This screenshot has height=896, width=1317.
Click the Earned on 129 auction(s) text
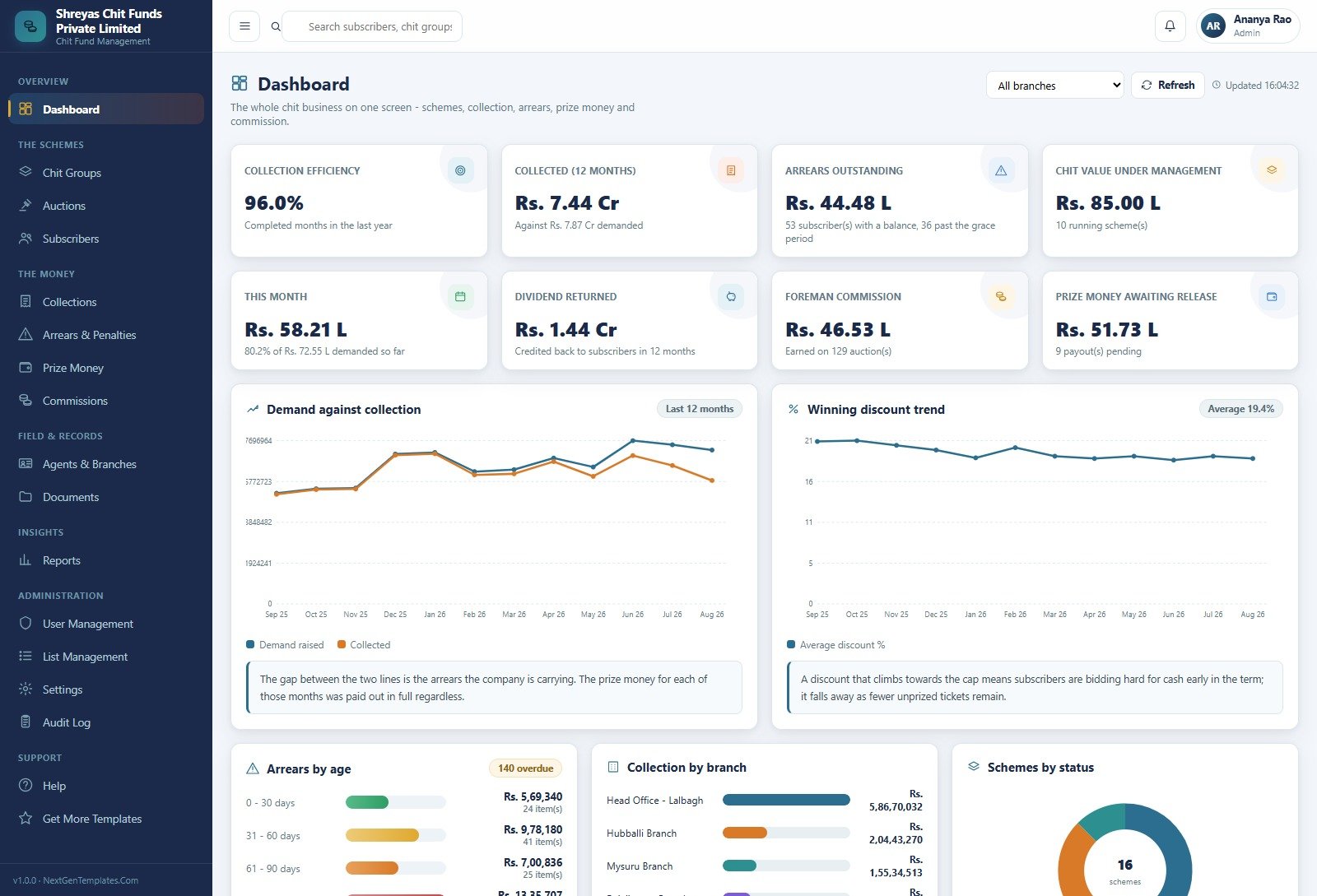(838, 351)
